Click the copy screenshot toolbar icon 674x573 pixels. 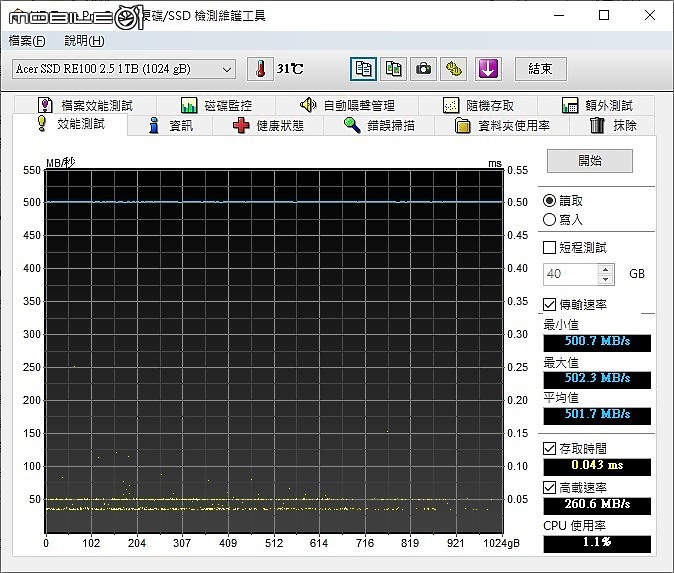[393, 69]
